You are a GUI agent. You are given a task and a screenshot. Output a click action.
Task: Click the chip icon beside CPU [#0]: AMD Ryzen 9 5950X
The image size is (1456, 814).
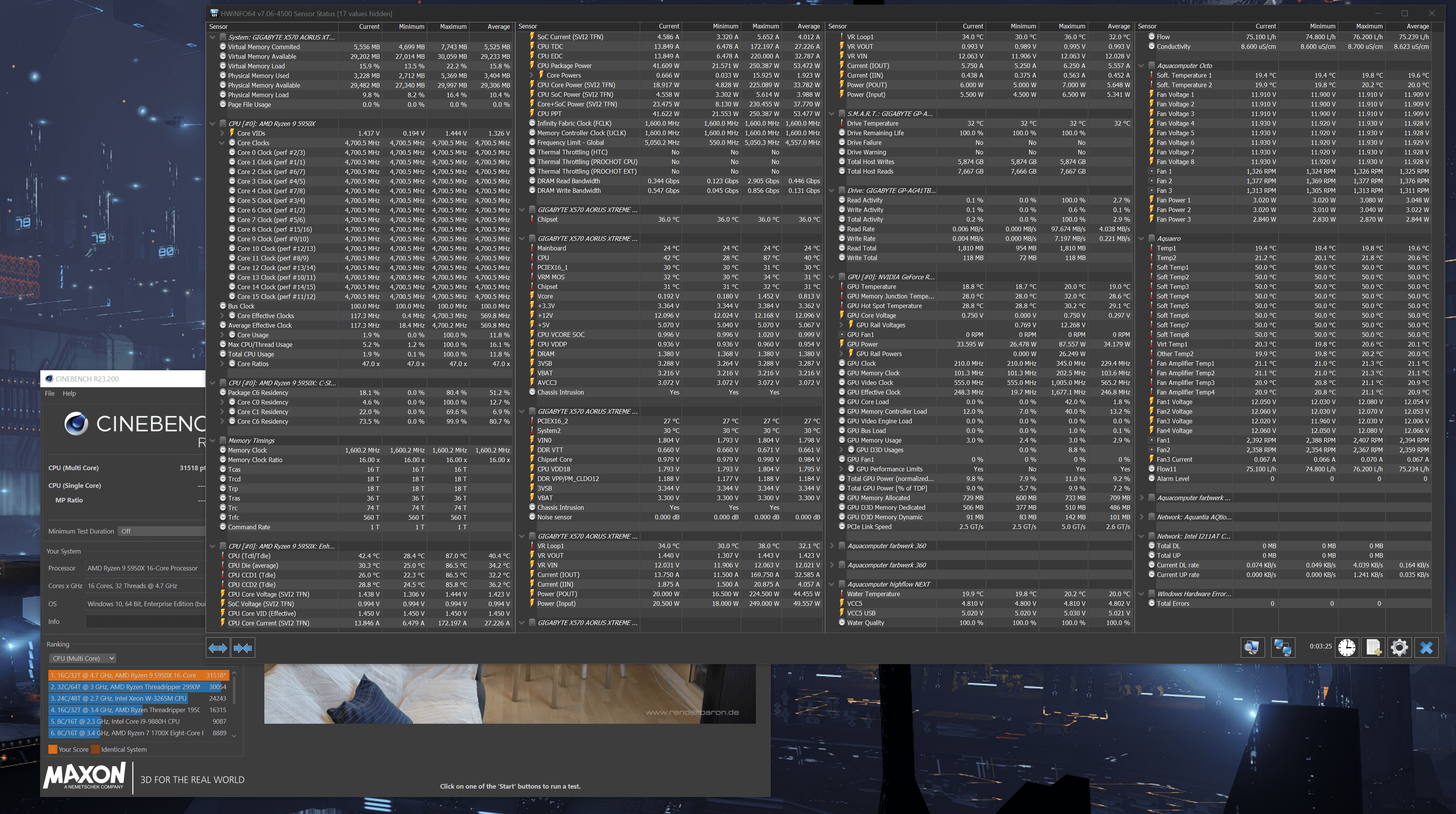[x=223, y=124]
